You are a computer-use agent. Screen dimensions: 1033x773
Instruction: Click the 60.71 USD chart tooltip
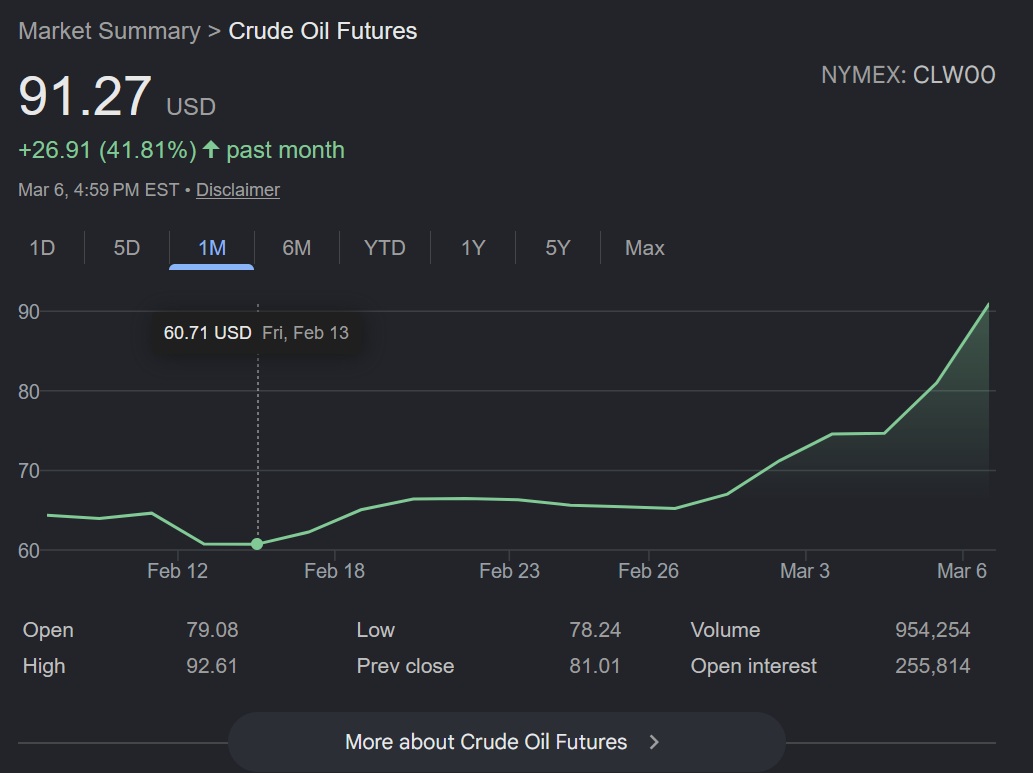tap(256, 333)
